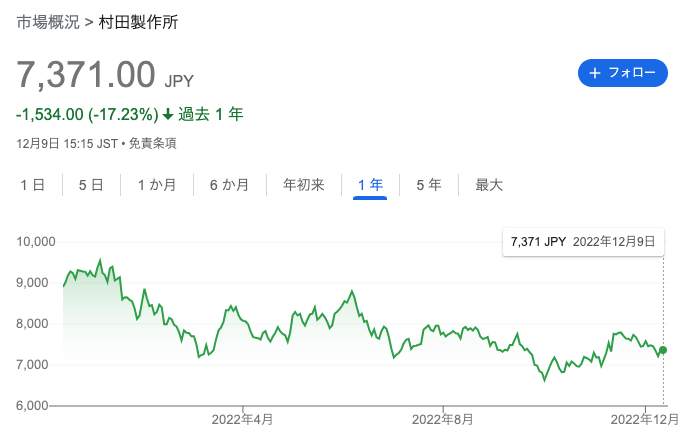
Task: Click the 2022年8月 x-axis label
Action: [x=442, y=420]
